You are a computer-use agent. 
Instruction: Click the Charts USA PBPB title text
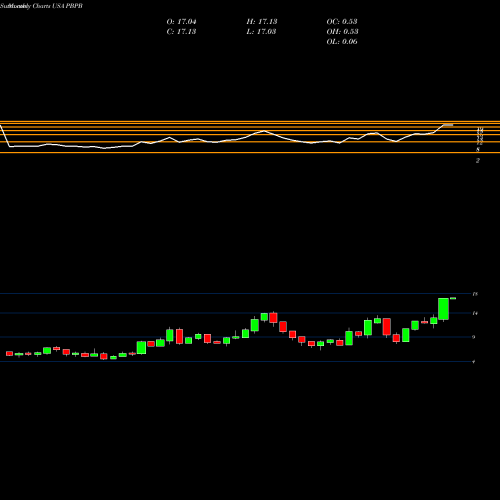pos(58,6)
